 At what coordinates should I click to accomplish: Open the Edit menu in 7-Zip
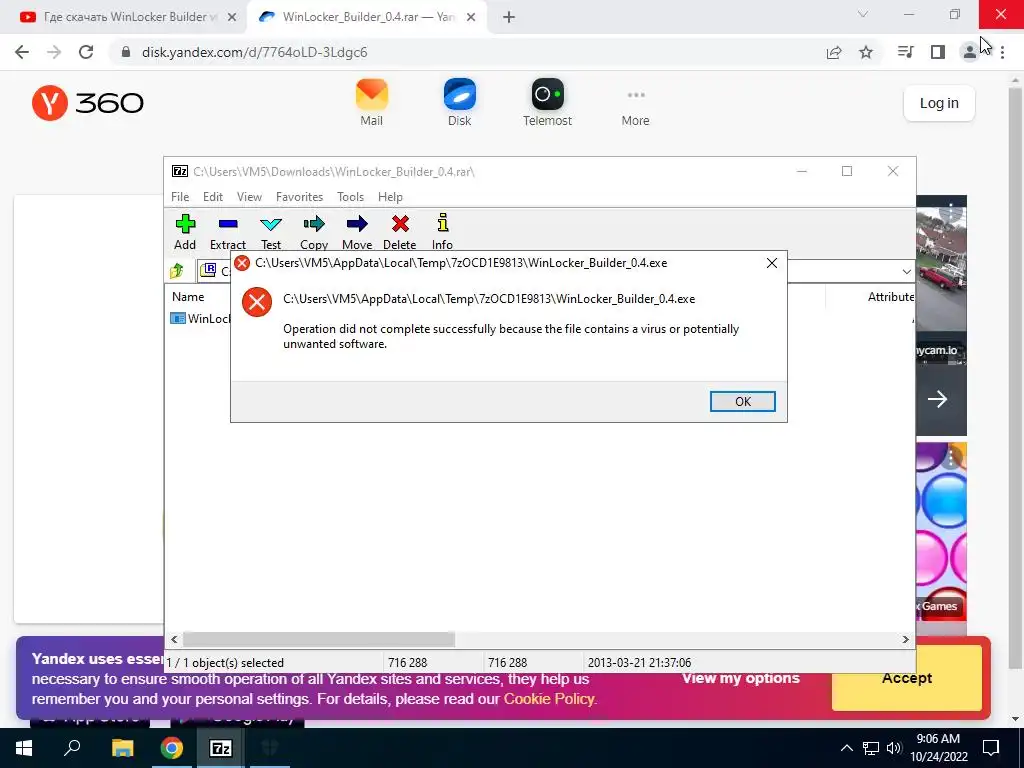click(x=213, y=197)
